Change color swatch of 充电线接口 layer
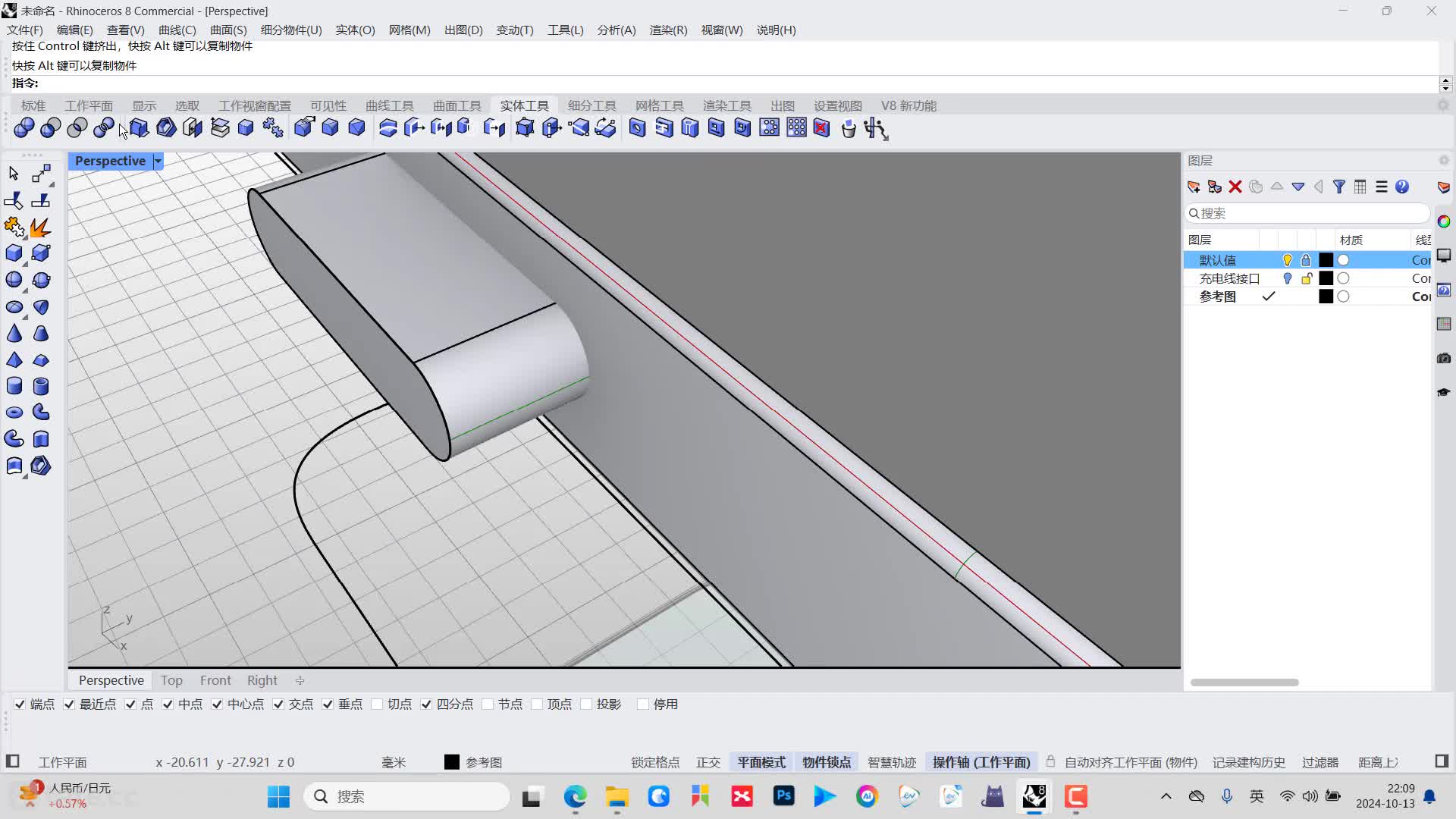This screenshot has height=819, width=1456. 1326,278
